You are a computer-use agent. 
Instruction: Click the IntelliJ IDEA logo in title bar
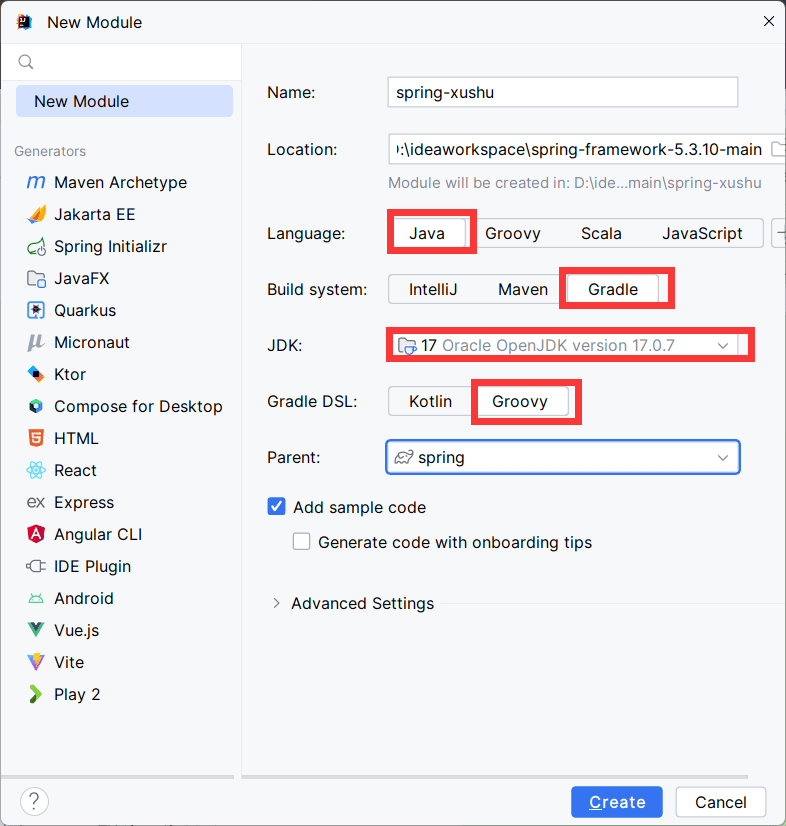click(24, 22)
